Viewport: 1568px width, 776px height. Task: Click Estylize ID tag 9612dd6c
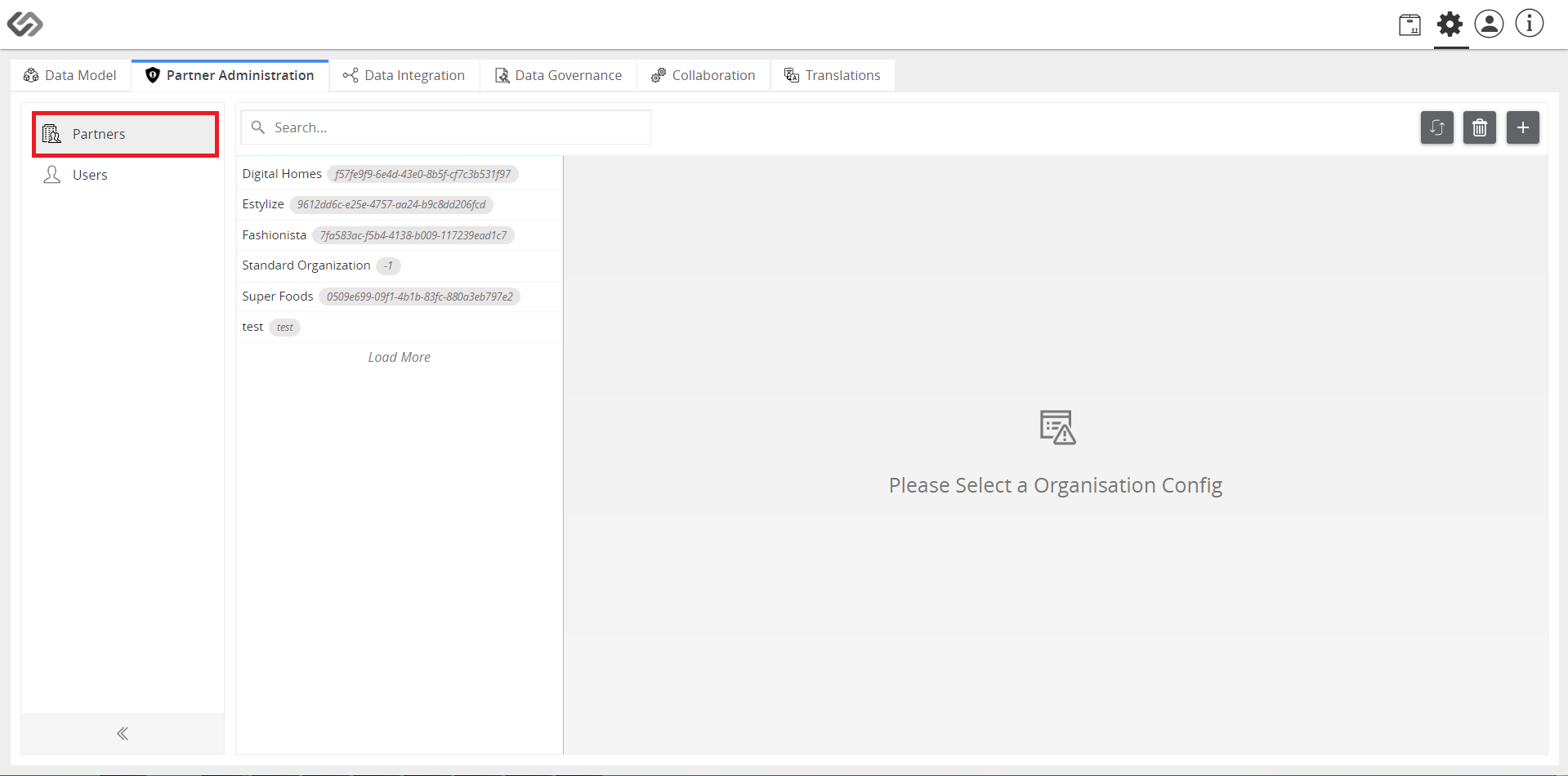pos(391,204)
